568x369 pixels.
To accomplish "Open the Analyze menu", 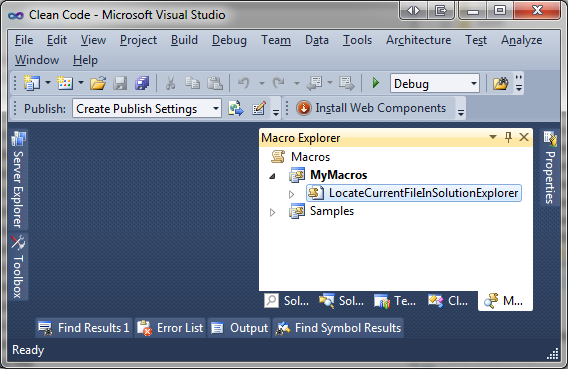I will pos(522,40).
